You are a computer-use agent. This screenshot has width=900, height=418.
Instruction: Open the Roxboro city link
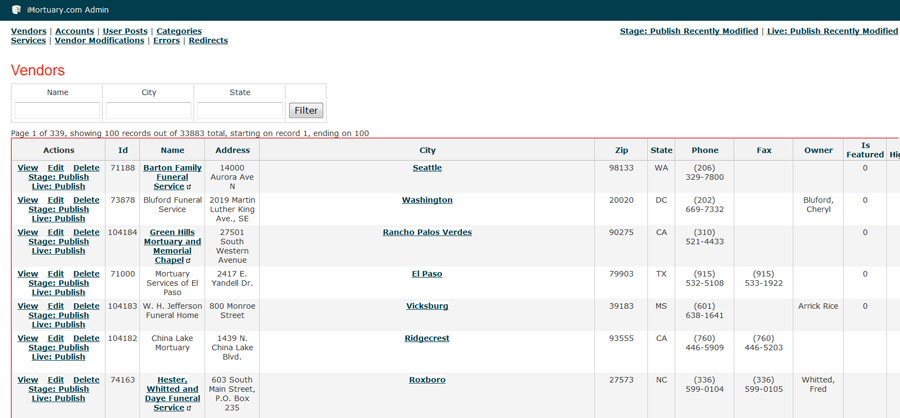tap(427, 380)
